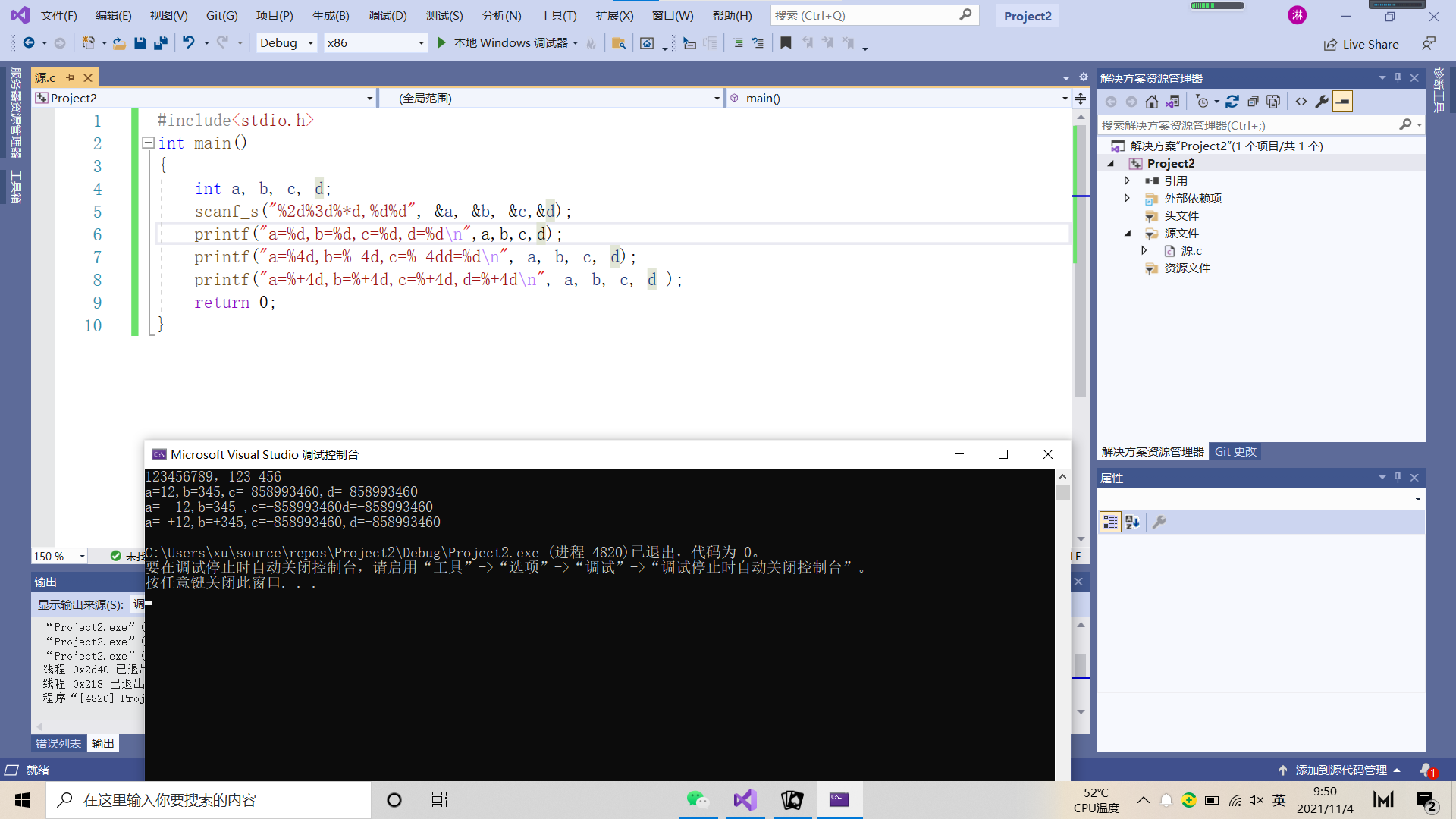Click the Sync (refresh) icon in Solution Explorer
1456x819 pixels.
(1232, 102)
